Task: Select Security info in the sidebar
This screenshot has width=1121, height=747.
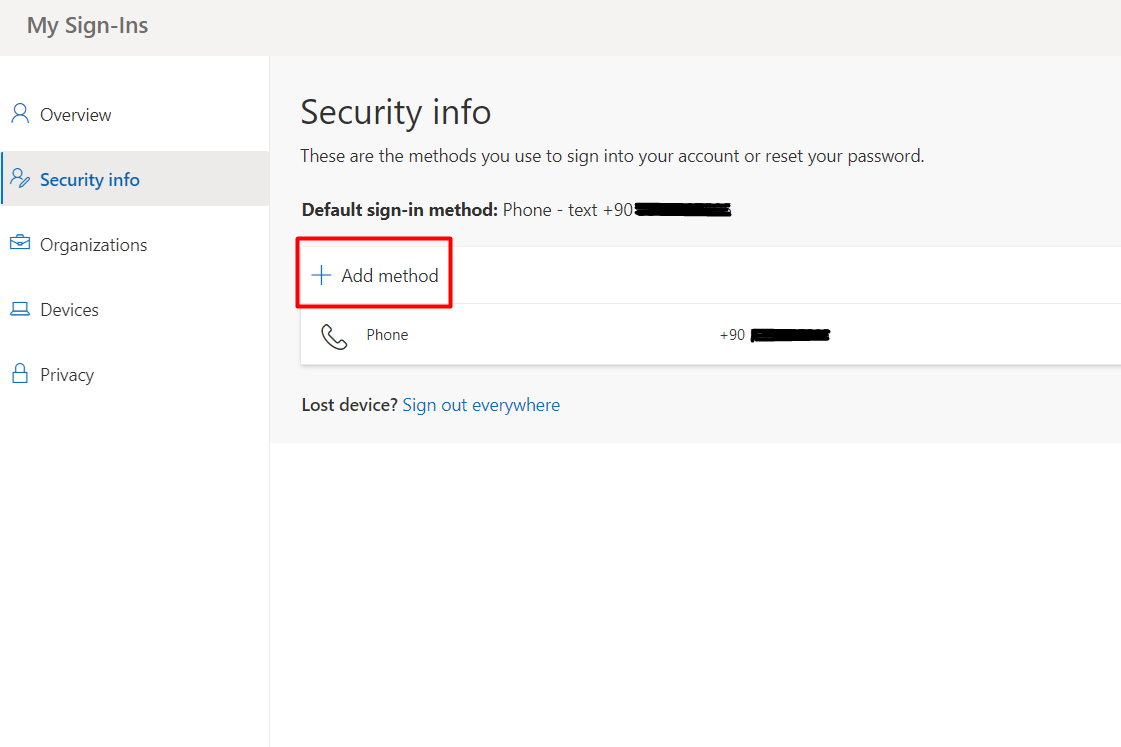Action: 89,179
